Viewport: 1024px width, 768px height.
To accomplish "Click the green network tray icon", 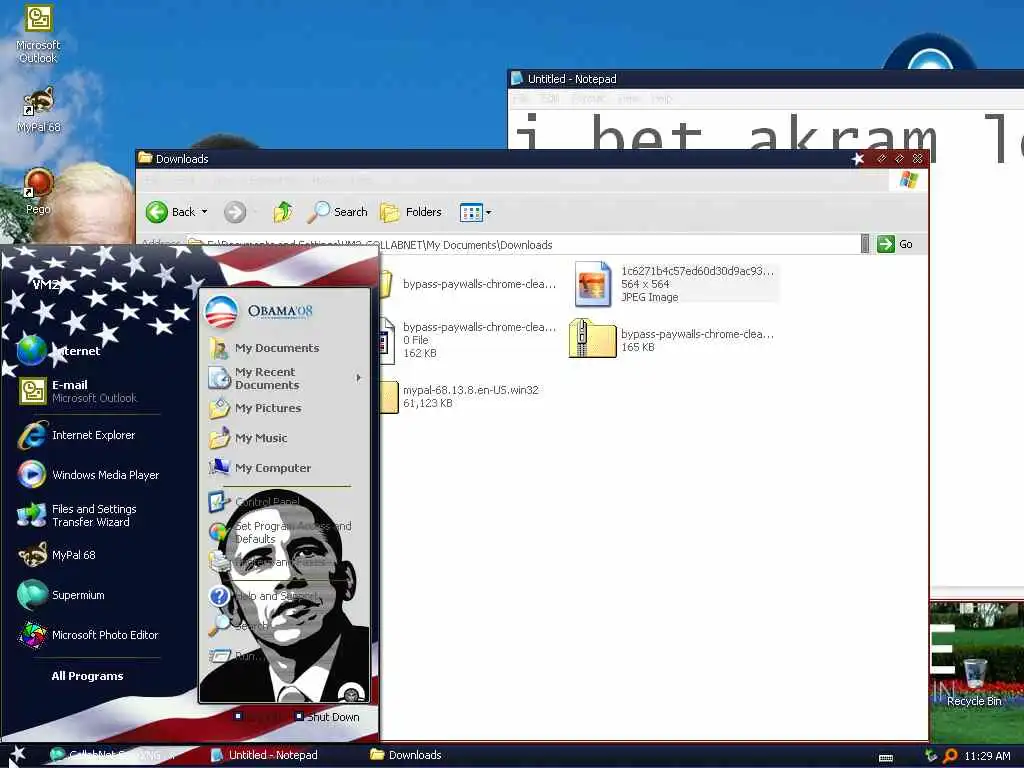I will tap(931, 756).
